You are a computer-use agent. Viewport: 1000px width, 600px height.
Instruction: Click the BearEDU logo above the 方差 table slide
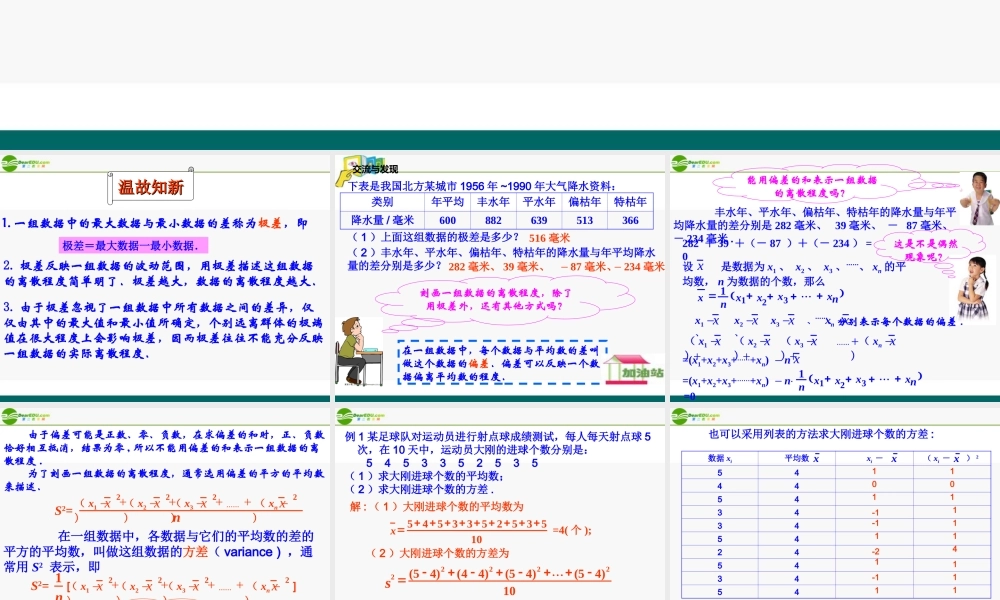[x=695, y=416]
